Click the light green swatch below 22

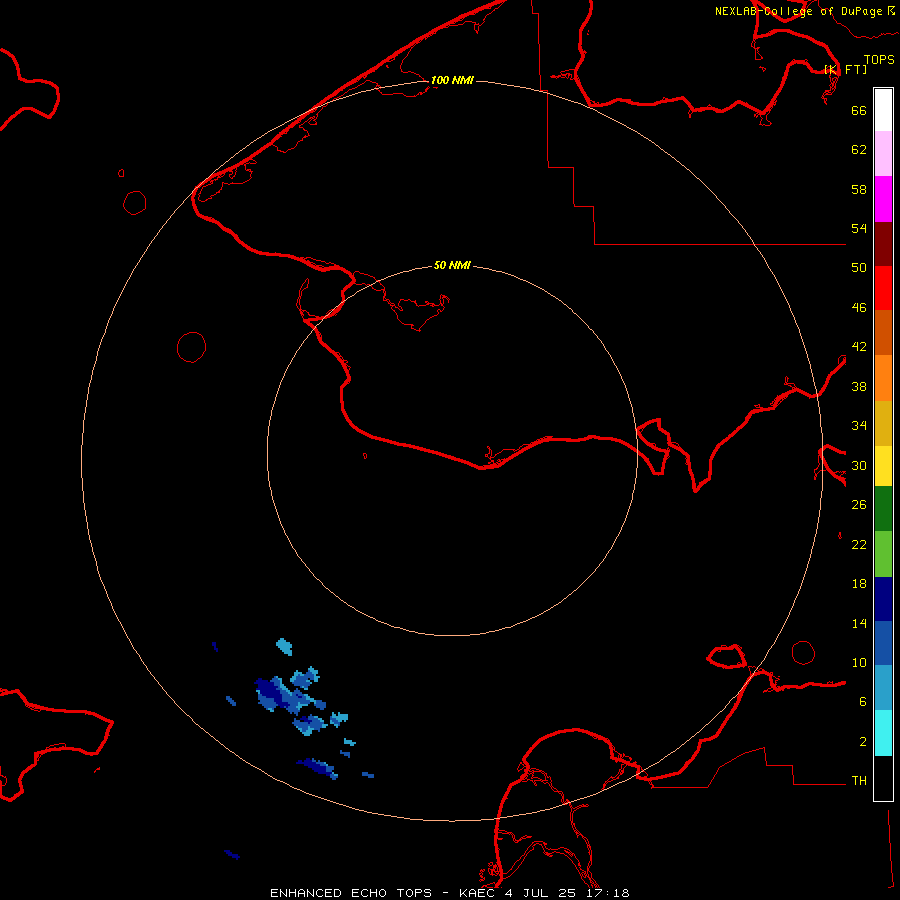point(883,554)
